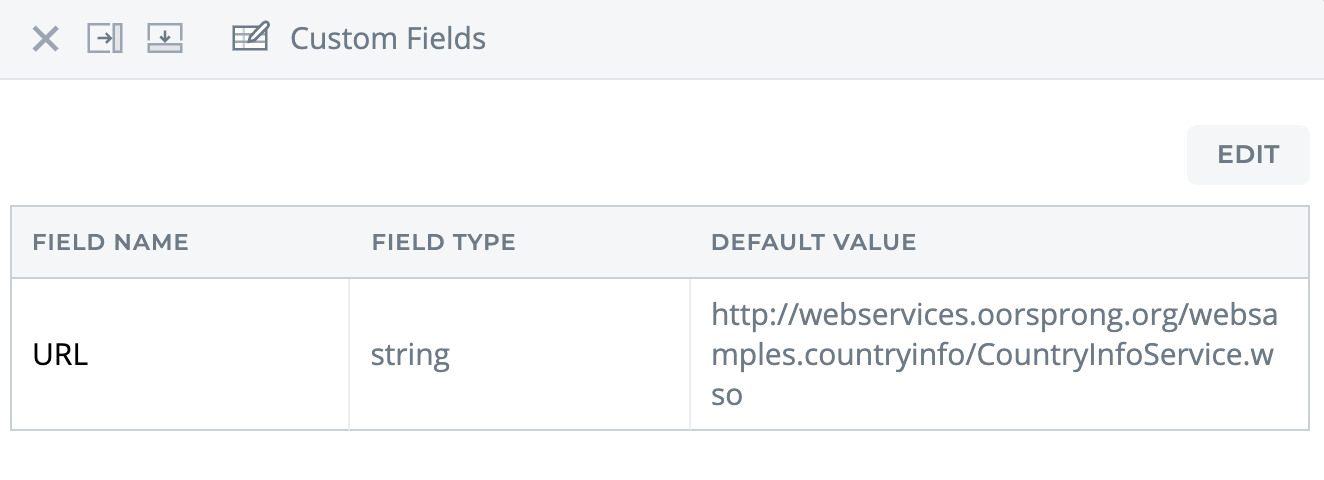Click the first line of the default URL
This screenshot has height=480, width=1324.
pyautogui.click(x=994, y=315)
